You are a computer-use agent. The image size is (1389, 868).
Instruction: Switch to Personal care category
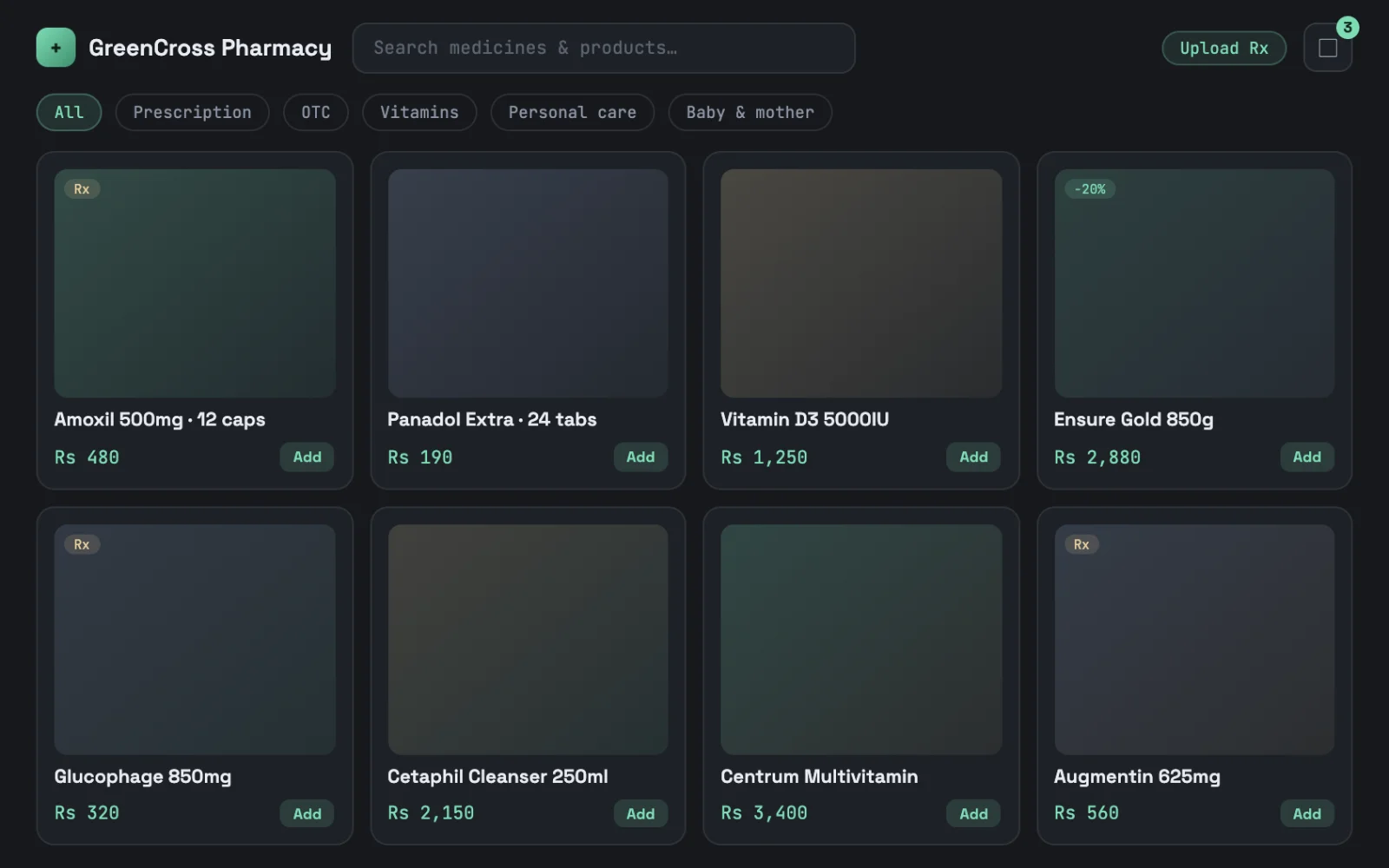click(572, 112)
